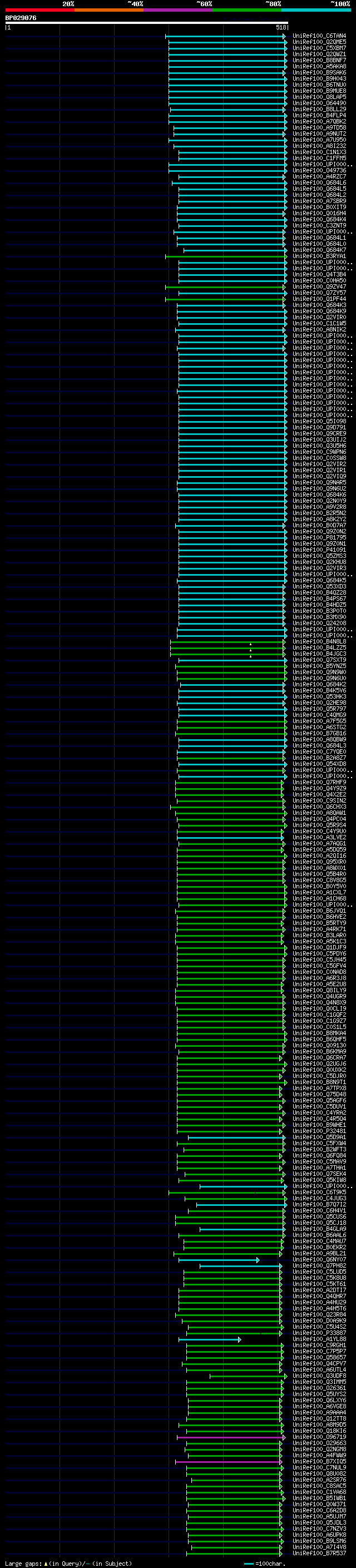Select hit label UniRef100_Q8LAP5
The image size is (356, 1568).
(319, 97)
